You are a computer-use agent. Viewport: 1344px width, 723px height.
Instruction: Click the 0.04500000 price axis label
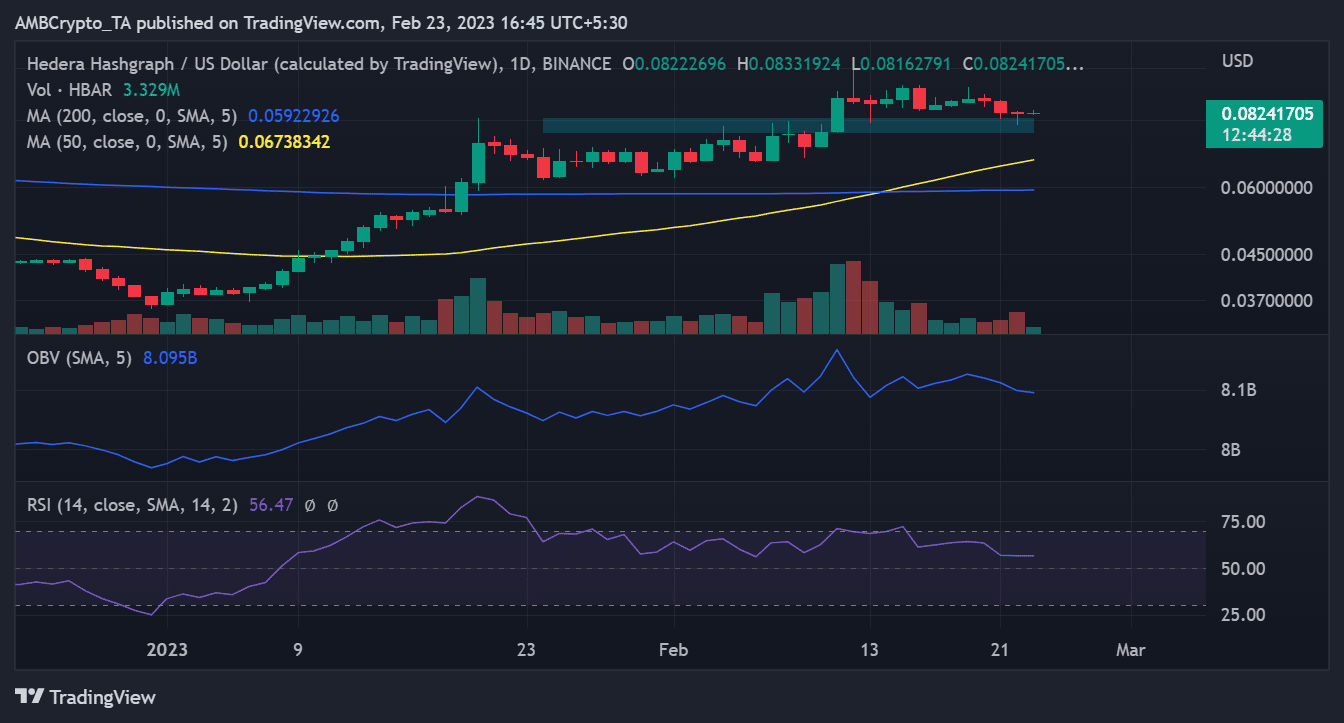(x=1266, y=255)
